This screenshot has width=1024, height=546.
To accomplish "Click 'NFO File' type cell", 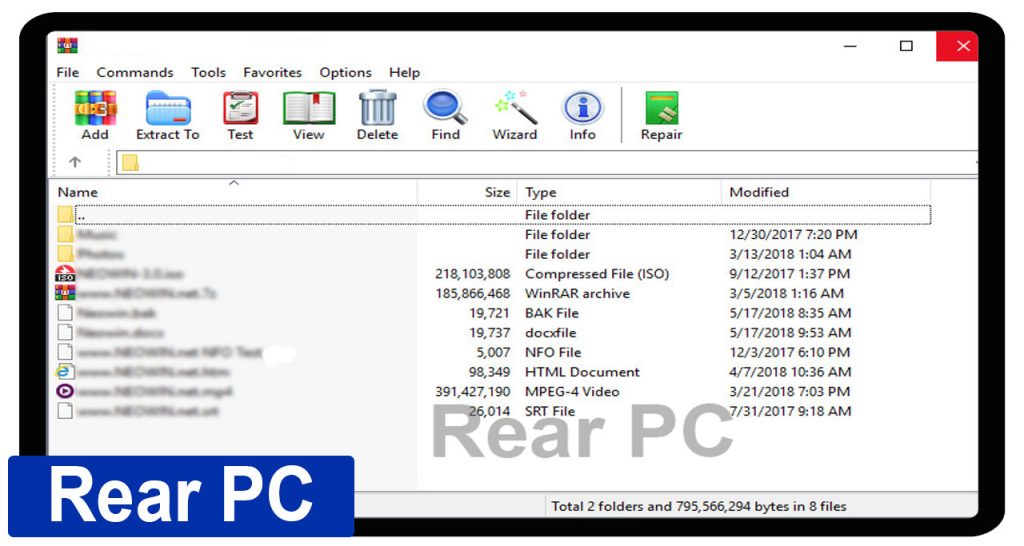I will pyautogui.click(x=553, y=352).
